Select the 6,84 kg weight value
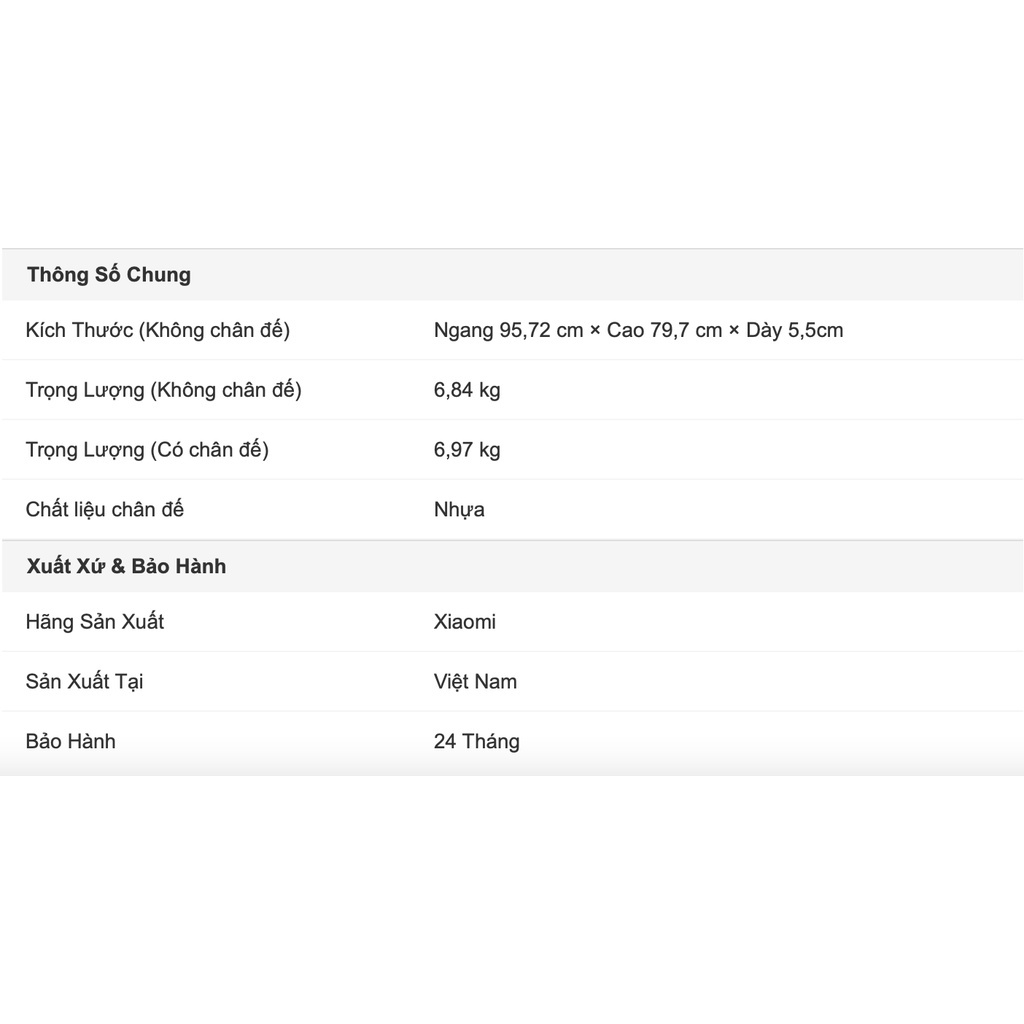Screen dimensions: 1024x1024 click(467, 390)
